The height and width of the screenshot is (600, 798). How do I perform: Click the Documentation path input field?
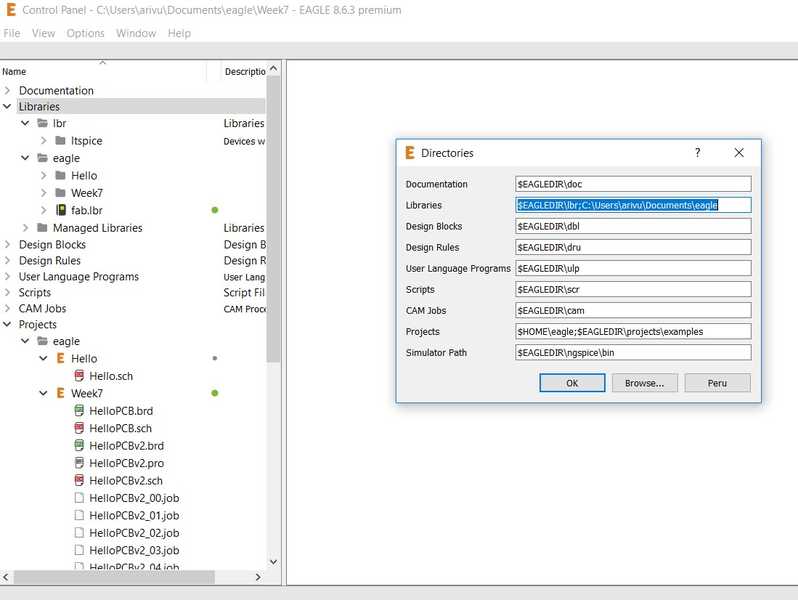click(x=633, y=184)
